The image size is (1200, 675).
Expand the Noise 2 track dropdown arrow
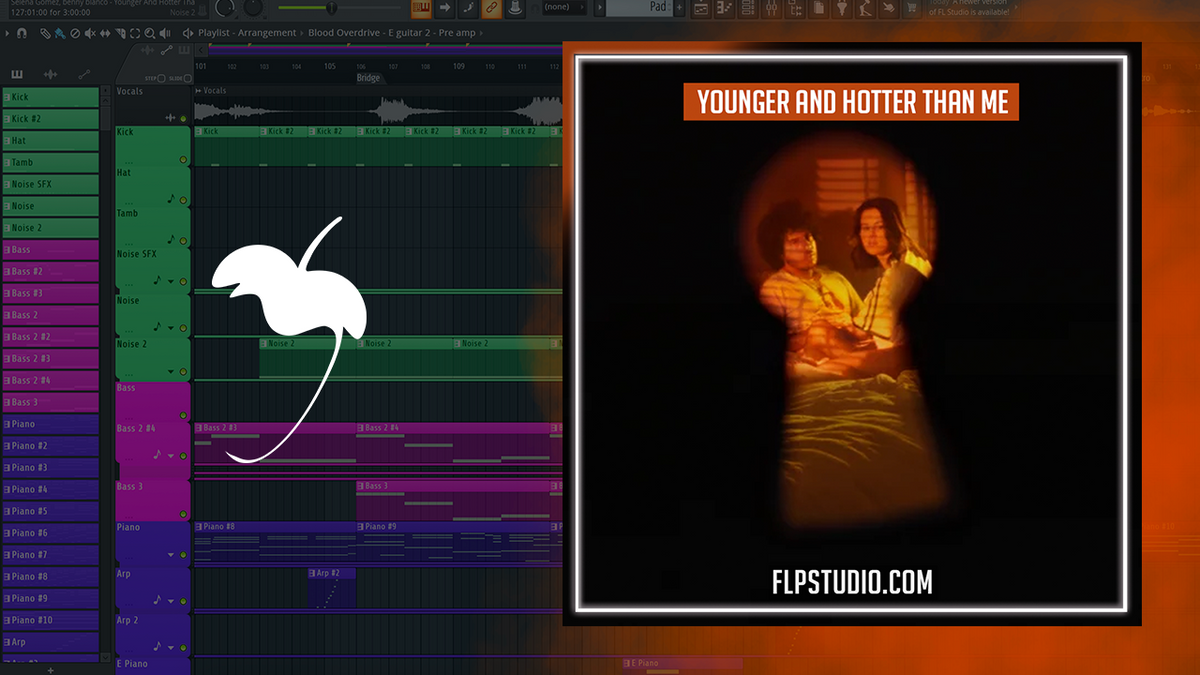click(171, 371)
